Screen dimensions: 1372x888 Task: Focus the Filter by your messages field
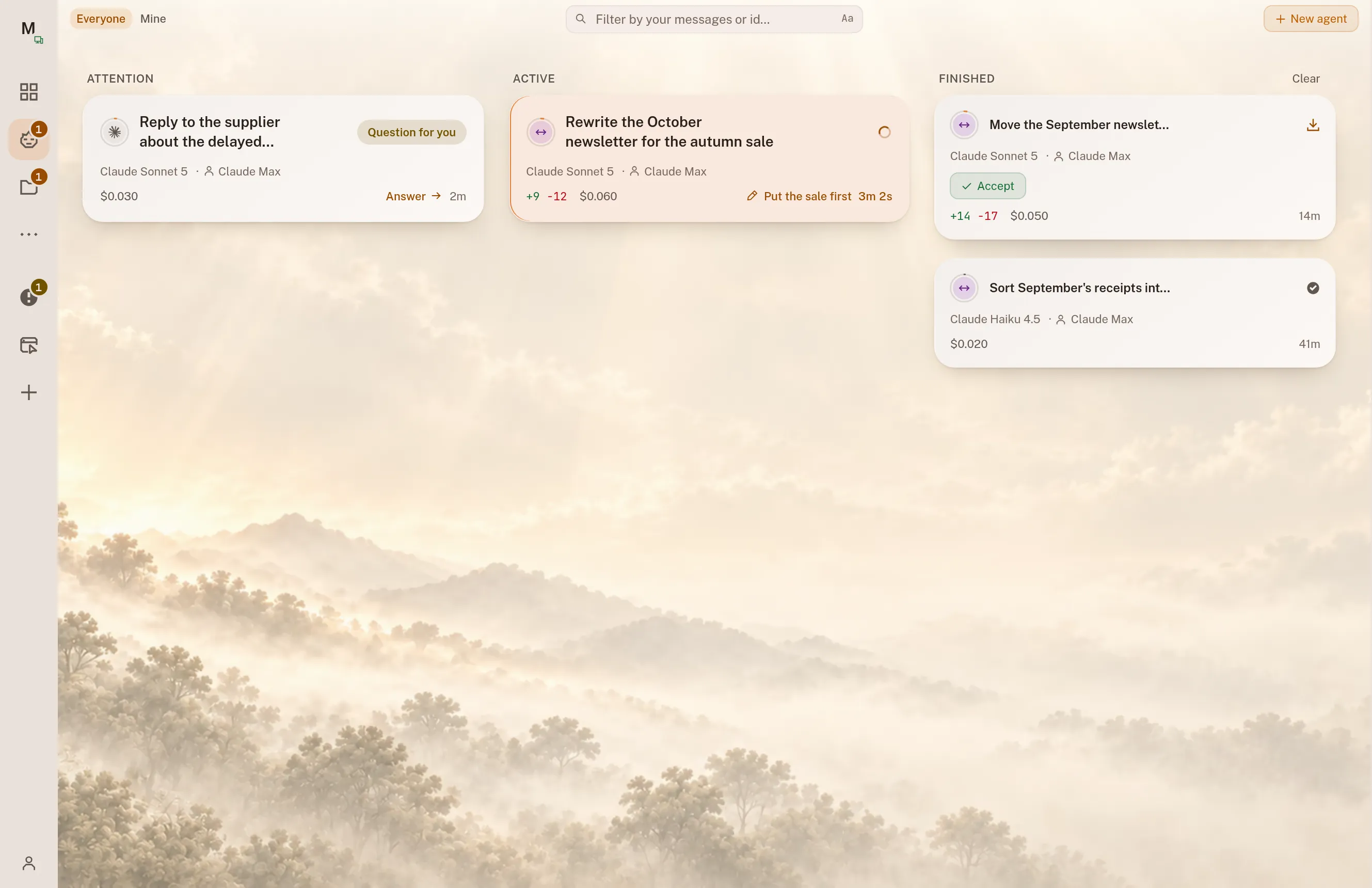(x=714, y=19)
